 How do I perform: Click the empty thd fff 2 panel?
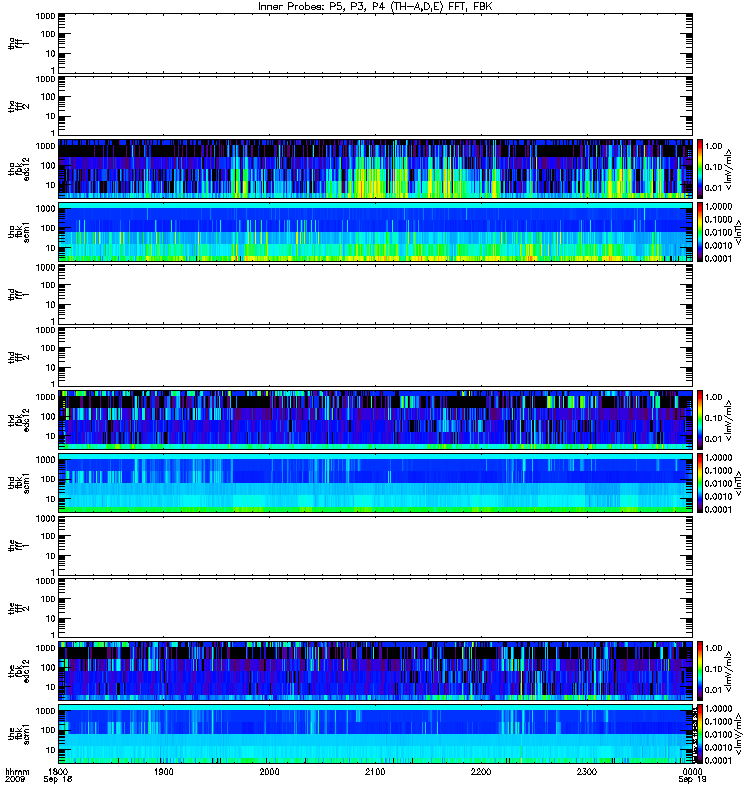coord(376,357)
